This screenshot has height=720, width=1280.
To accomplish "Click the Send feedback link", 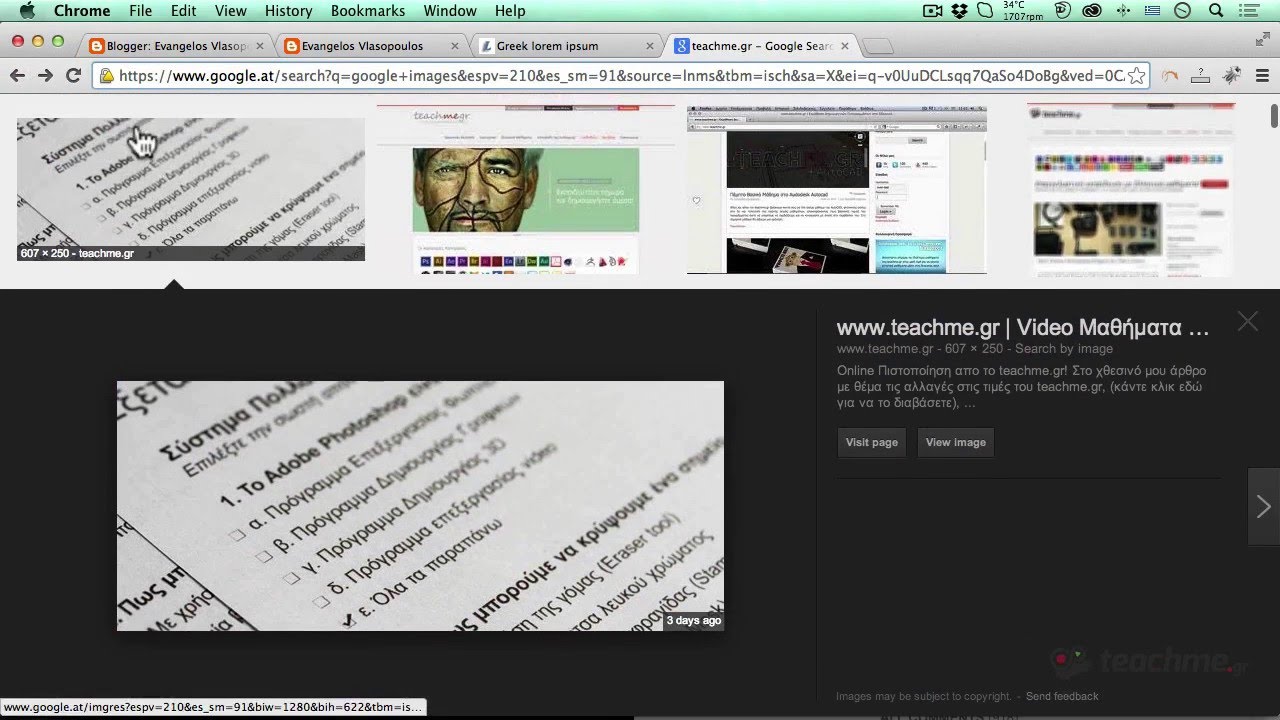I will (x=1062, y=696).
